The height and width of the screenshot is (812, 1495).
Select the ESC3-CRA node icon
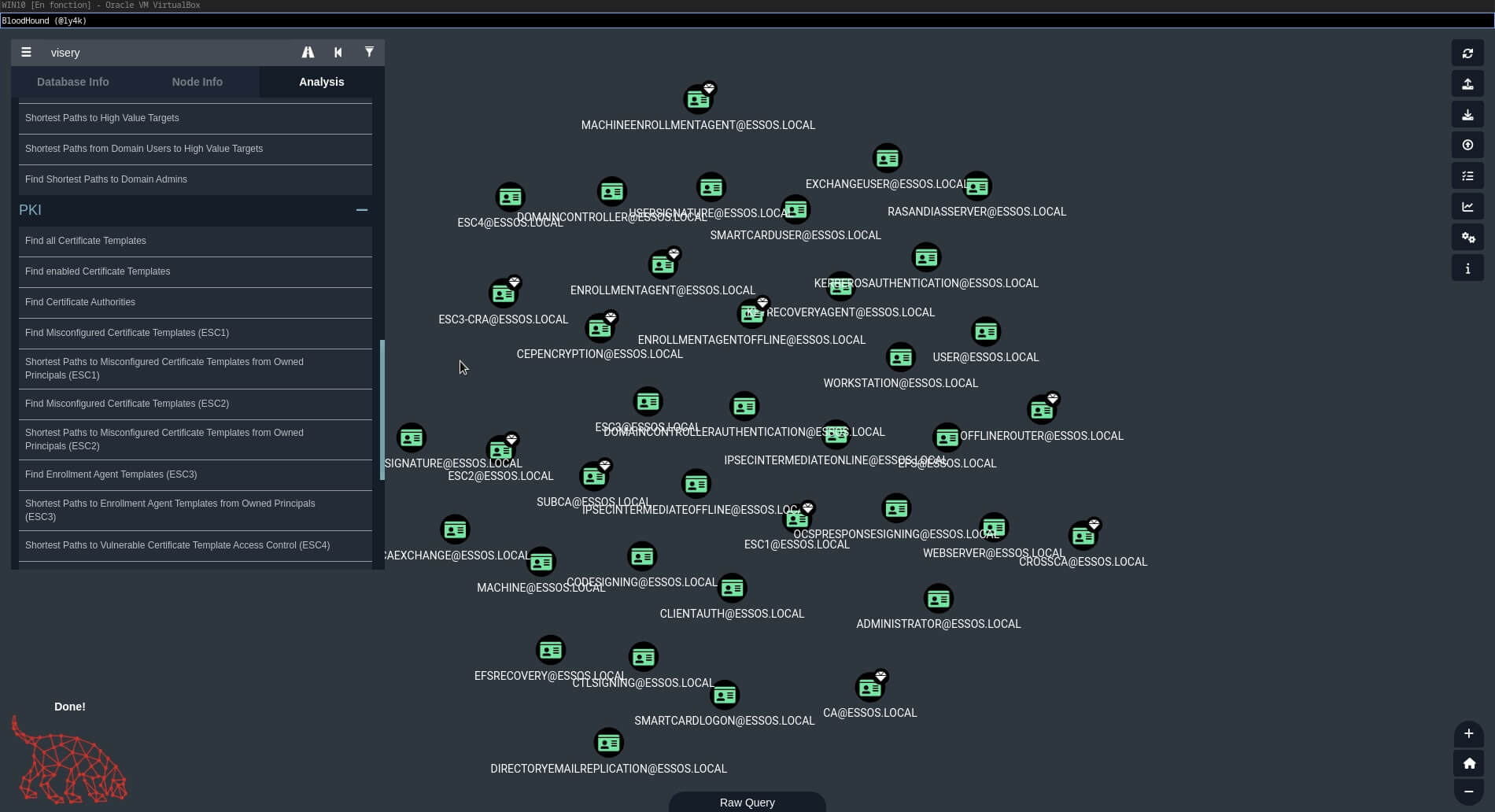(504, 294)
